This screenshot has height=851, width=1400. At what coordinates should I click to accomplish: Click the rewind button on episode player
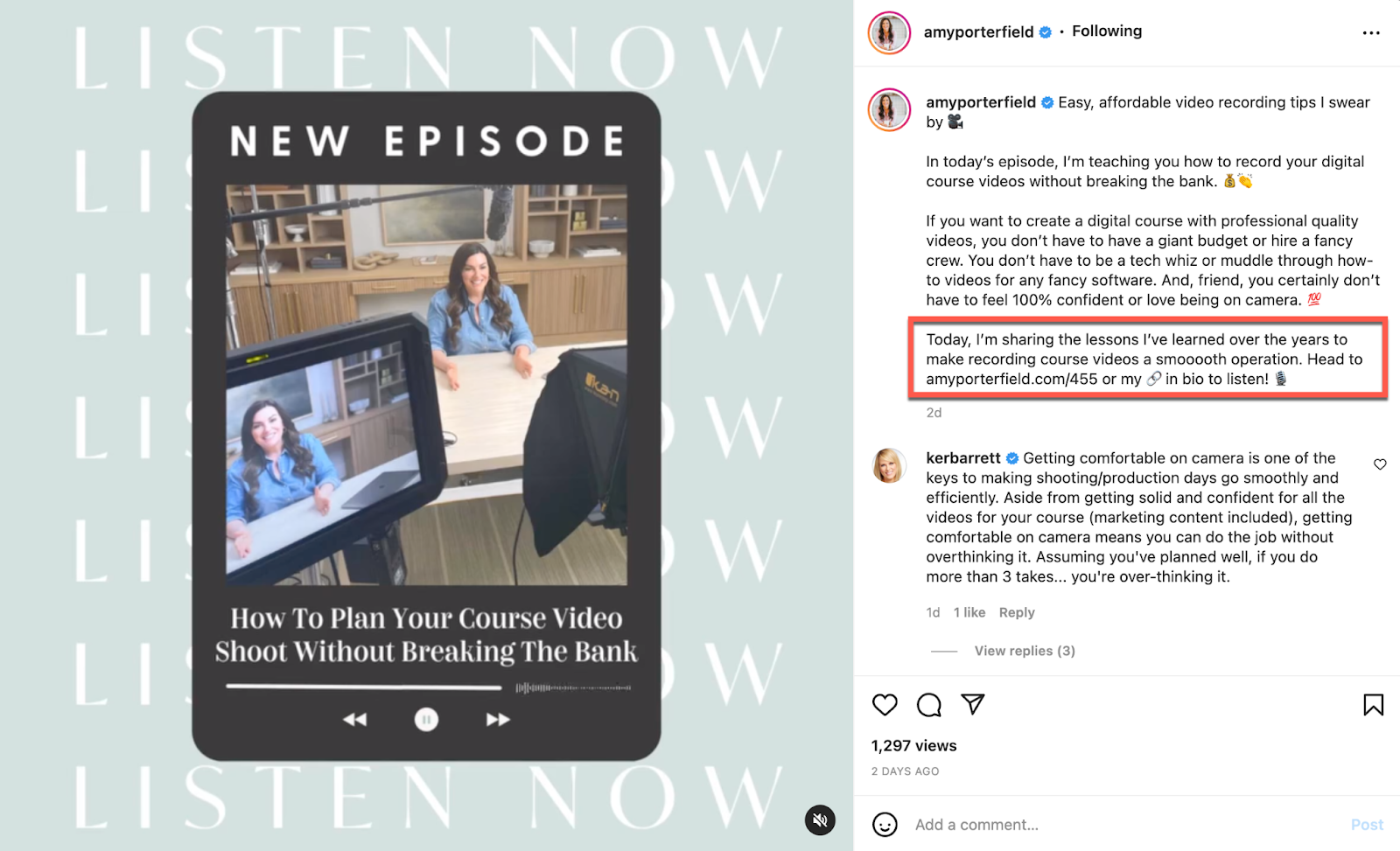click(x=354, y=720)
